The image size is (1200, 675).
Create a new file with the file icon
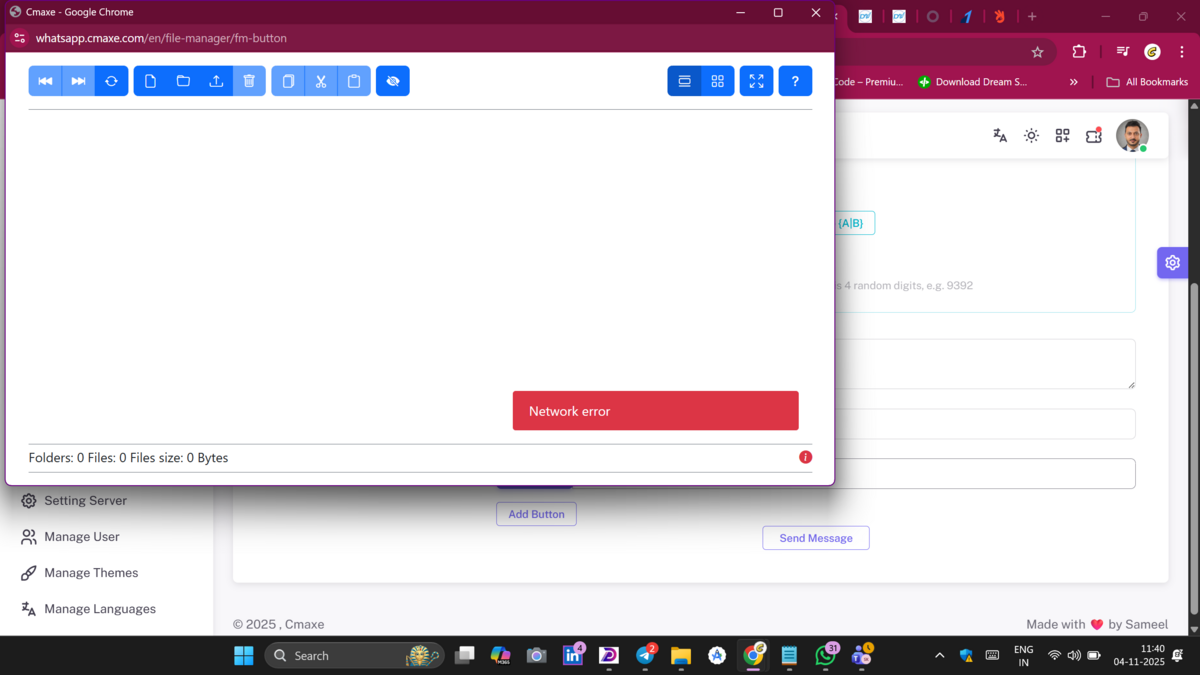(150, 81)
